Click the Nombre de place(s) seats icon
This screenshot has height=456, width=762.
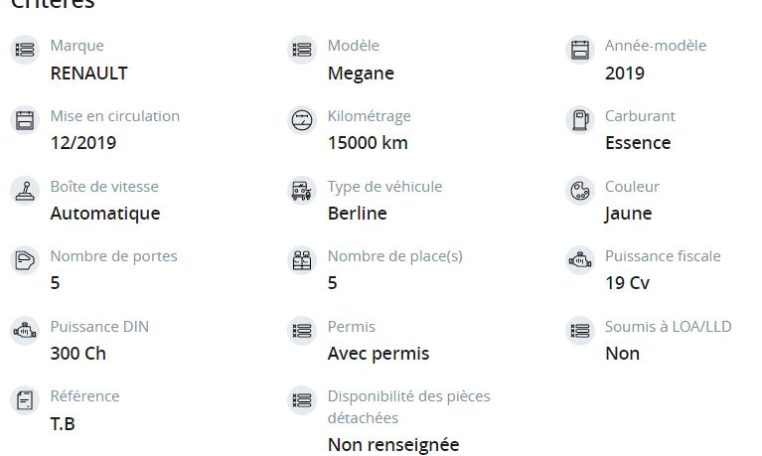tap(302, 260)
